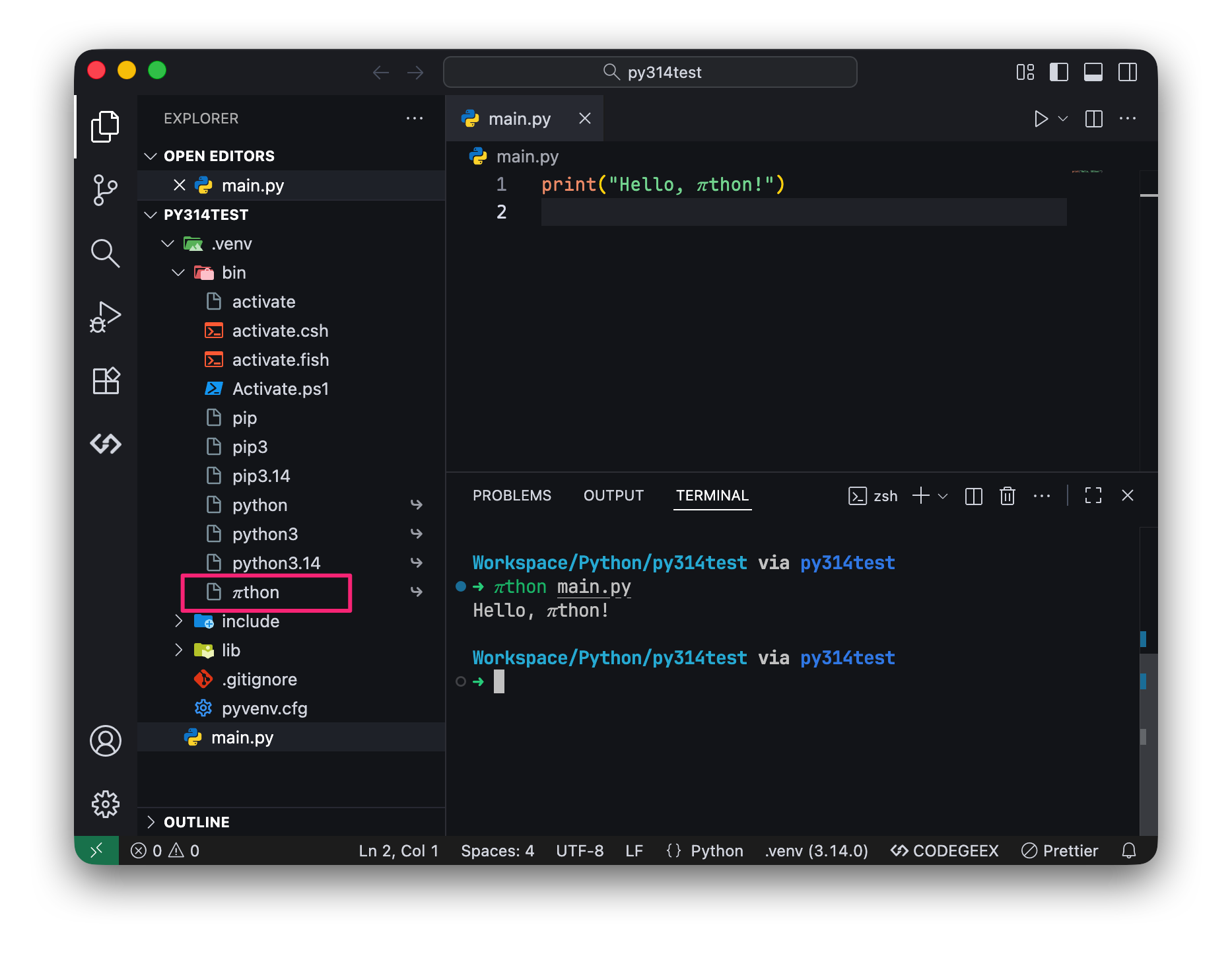1232x964 pixels.
Task: Kill terminal with the trash icon
Action: 1007,496
